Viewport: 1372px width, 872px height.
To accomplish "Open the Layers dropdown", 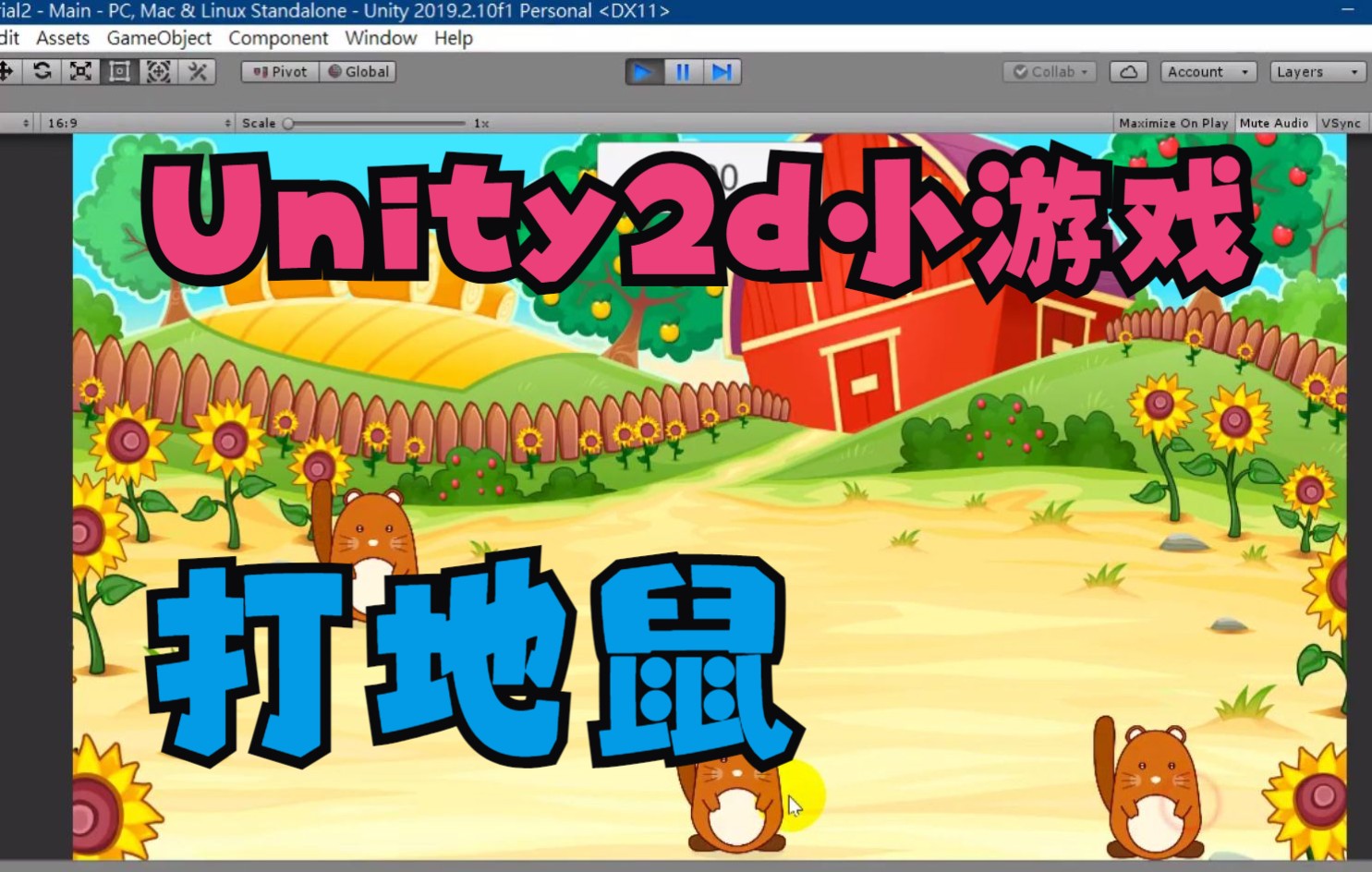I will pos(1317,71).
